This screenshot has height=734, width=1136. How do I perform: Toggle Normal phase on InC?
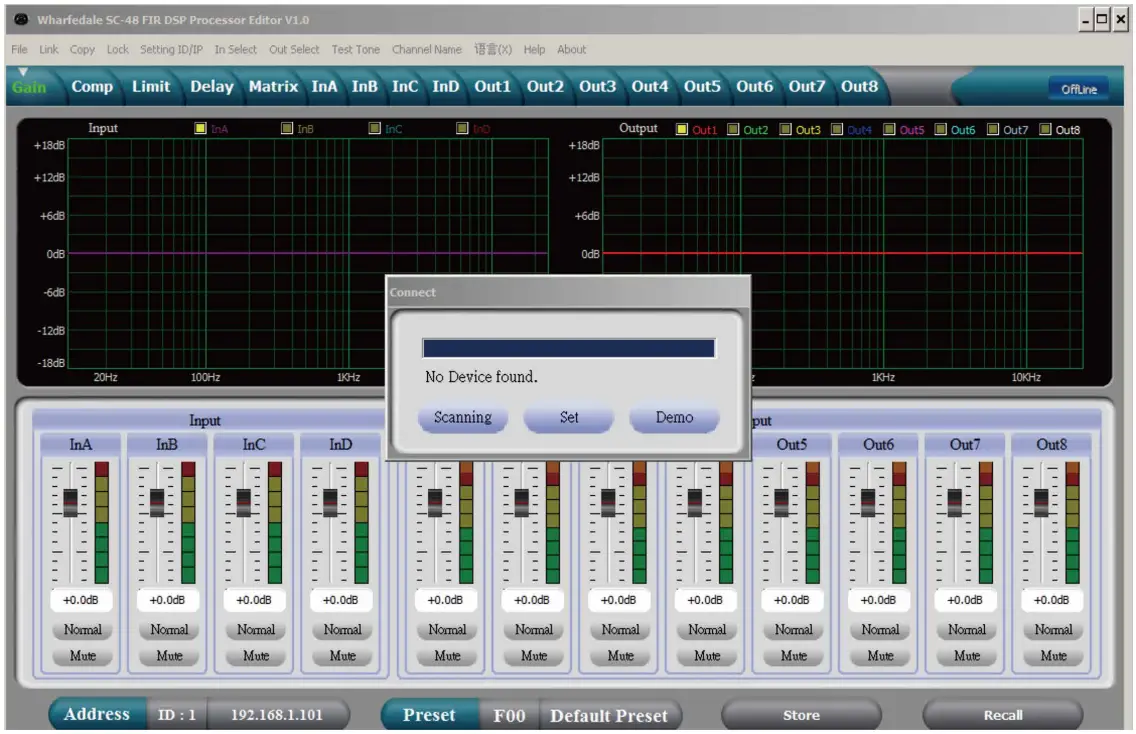coord(256,630)
